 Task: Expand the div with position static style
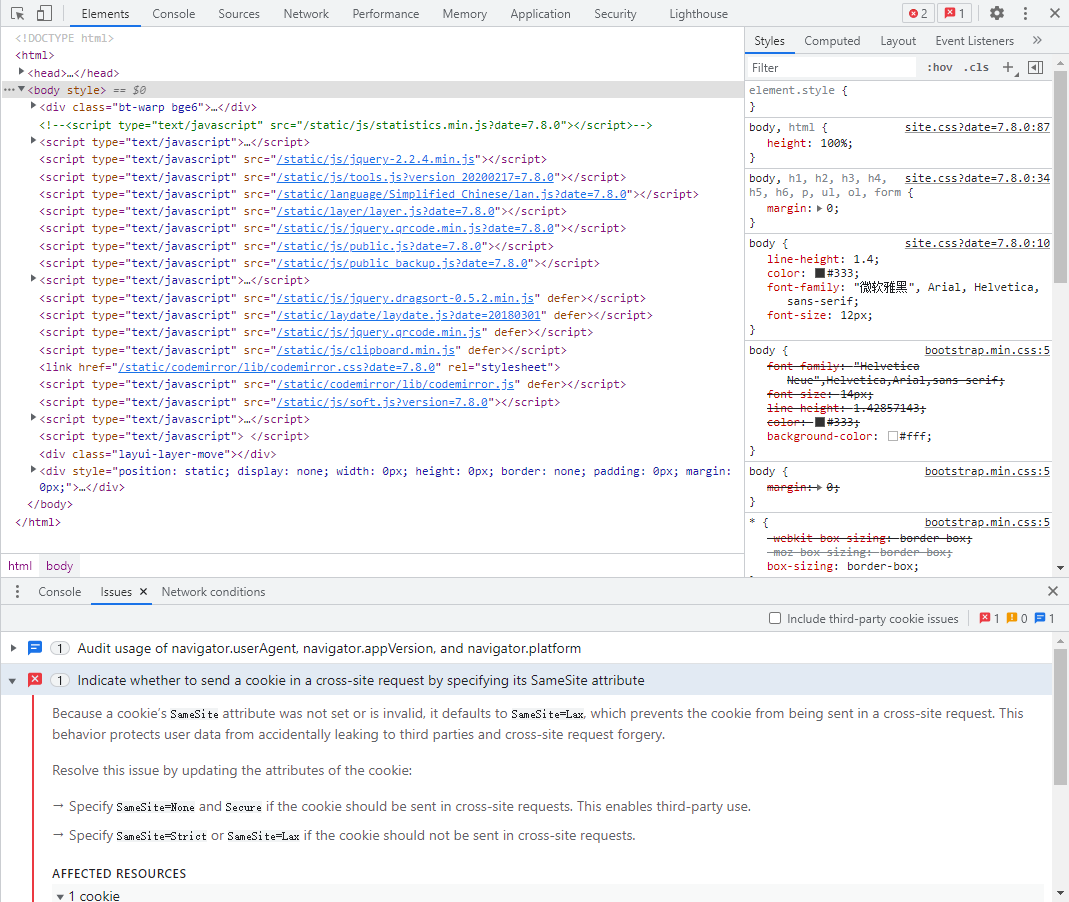[x=33, y=470]
